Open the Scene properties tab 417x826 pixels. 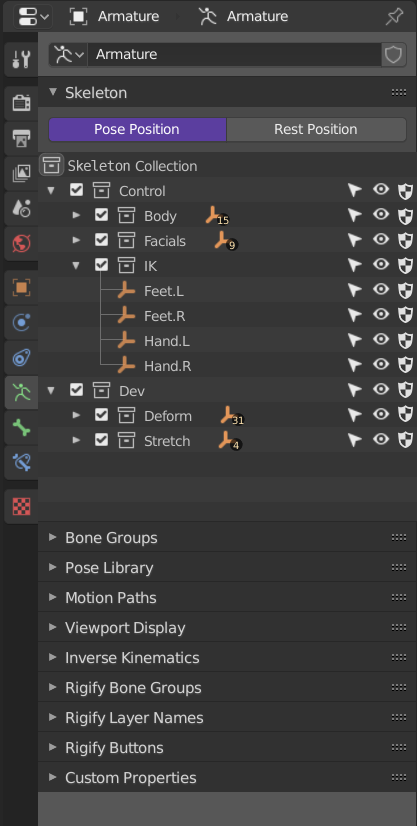21,208
